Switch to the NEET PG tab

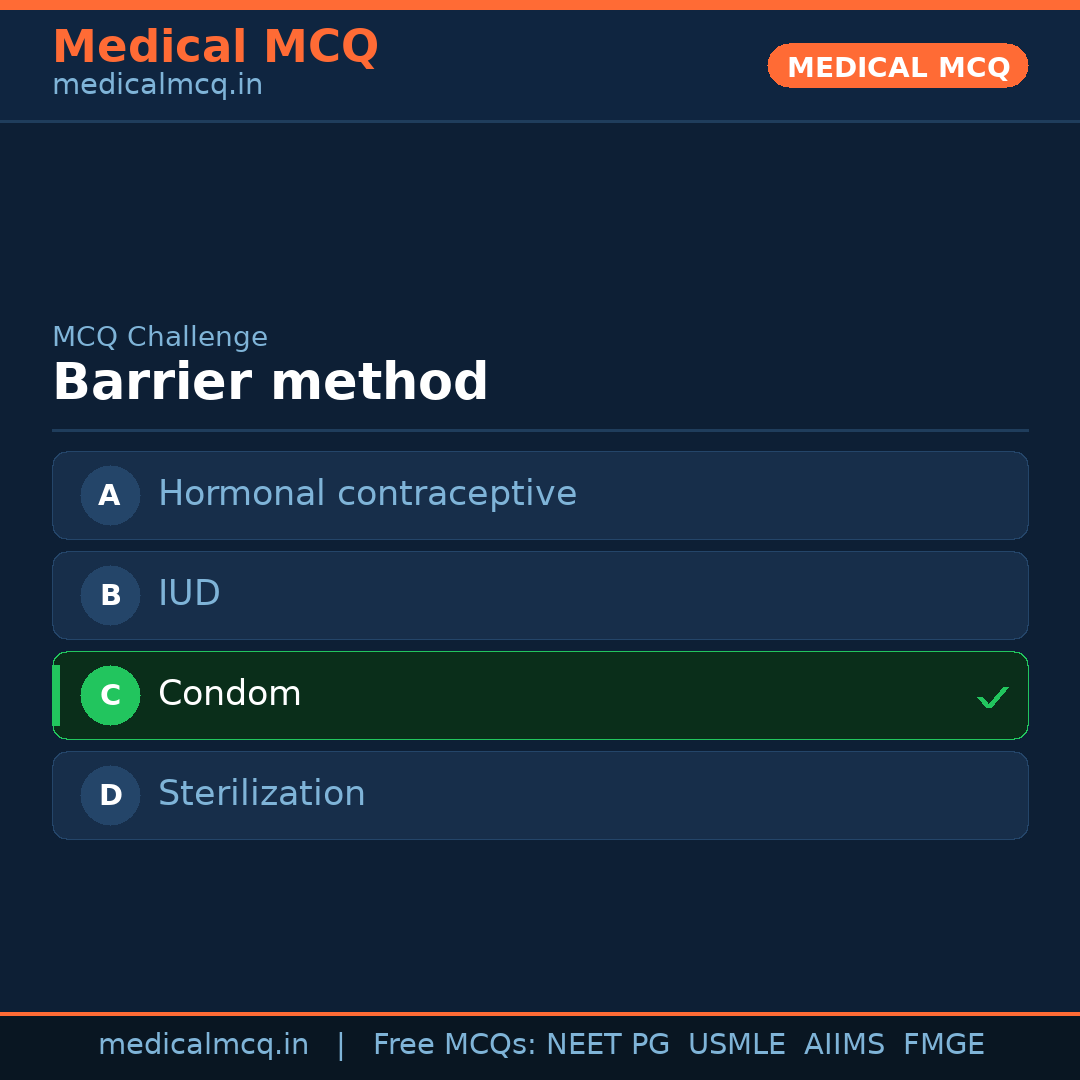pyautogui.click(x=607, y=1044)
